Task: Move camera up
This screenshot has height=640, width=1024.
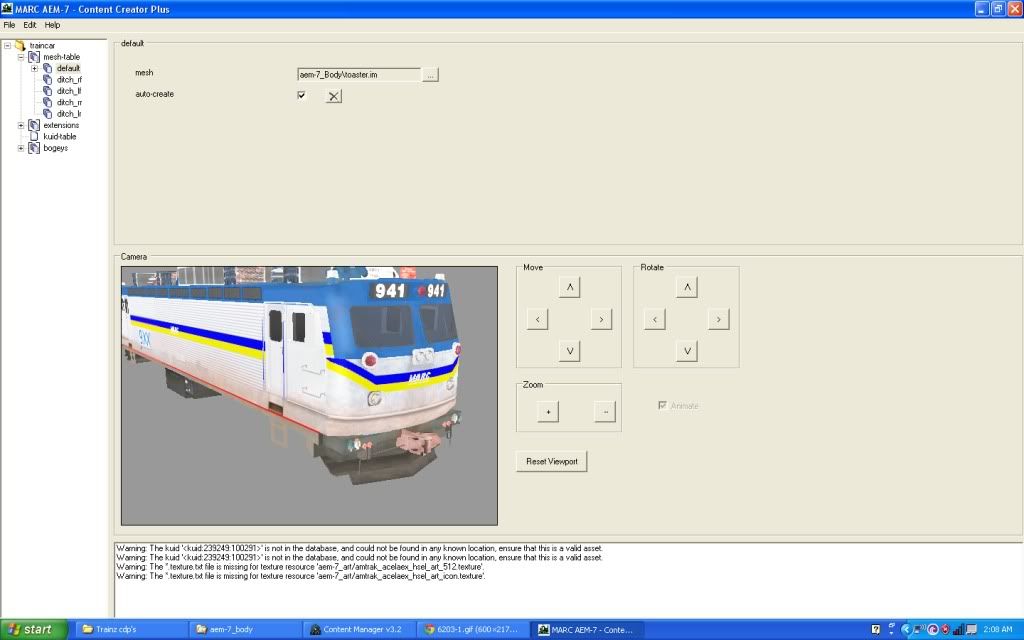Action: pos(569,287)
